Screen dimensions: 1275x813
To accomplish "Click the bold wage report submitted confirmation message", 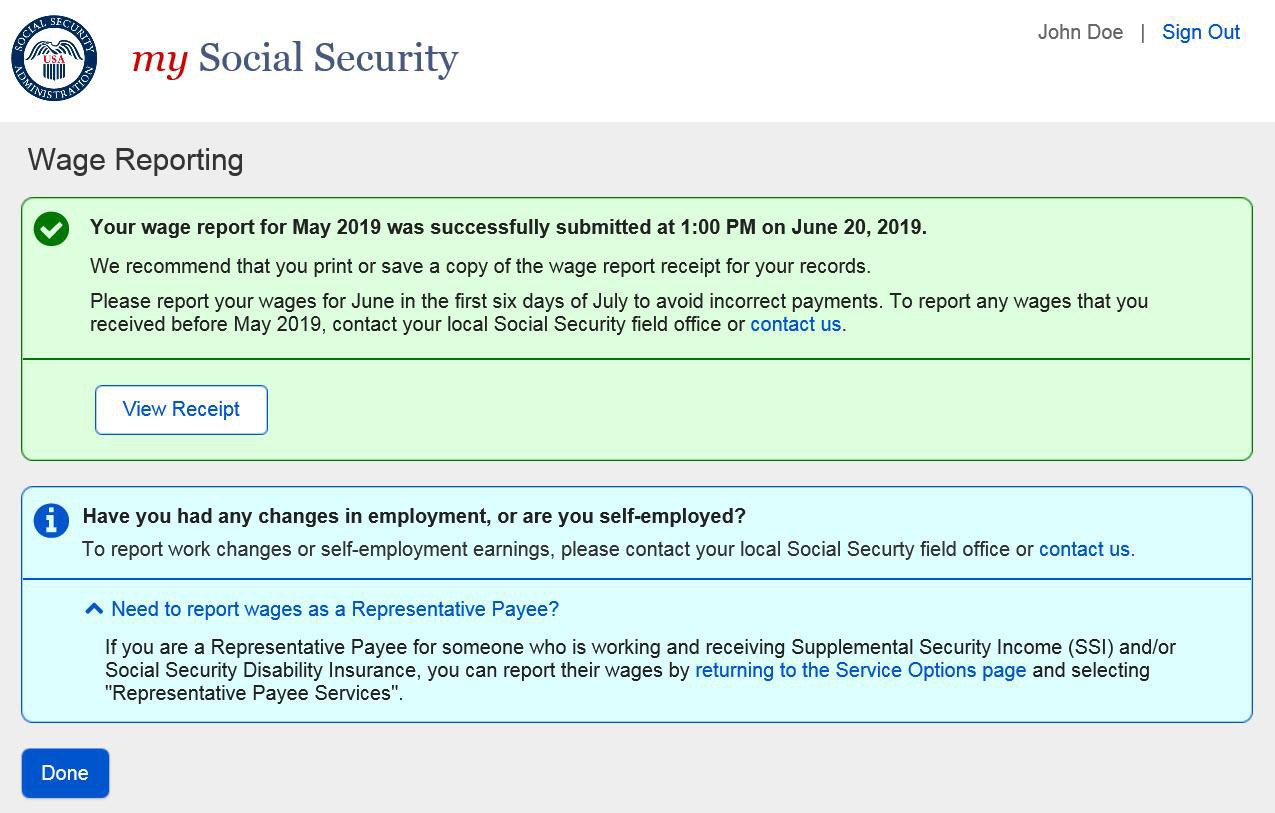I will (508, 227).
